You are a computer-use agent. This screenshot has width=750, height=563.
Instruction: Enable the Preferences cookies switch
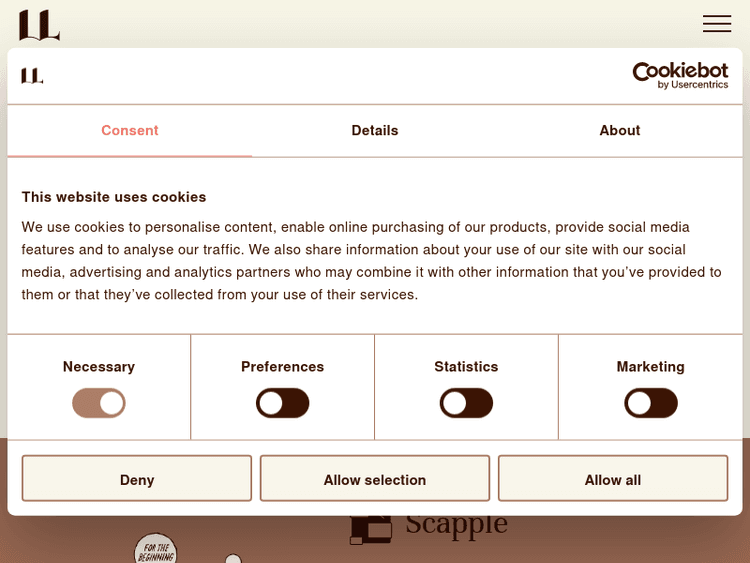coord(283,403)
